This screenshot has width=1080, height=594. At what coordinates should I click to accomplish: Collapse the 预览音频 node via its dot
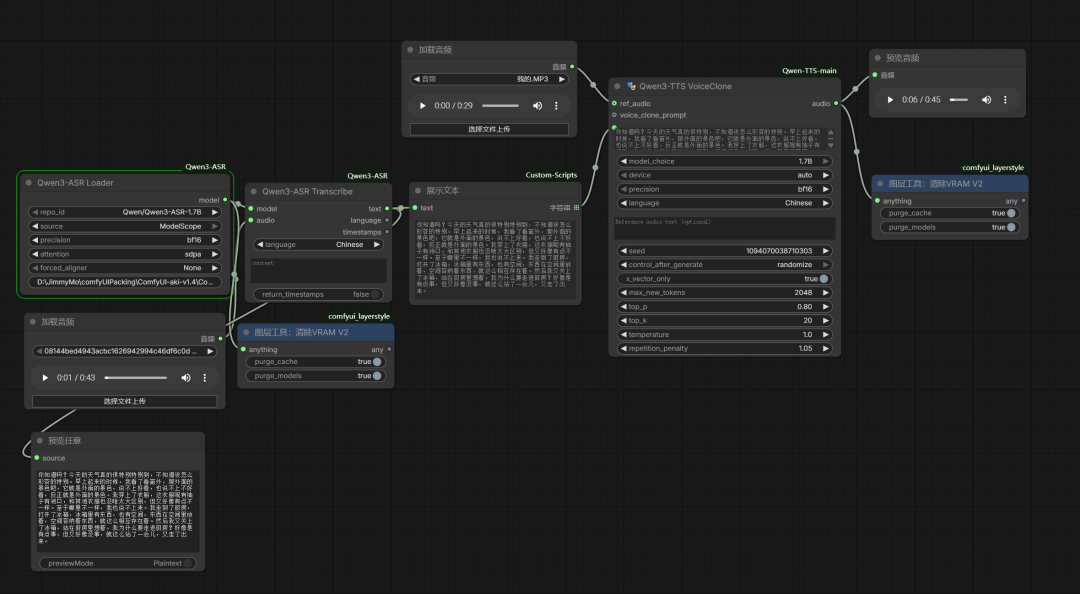point(878,58)
